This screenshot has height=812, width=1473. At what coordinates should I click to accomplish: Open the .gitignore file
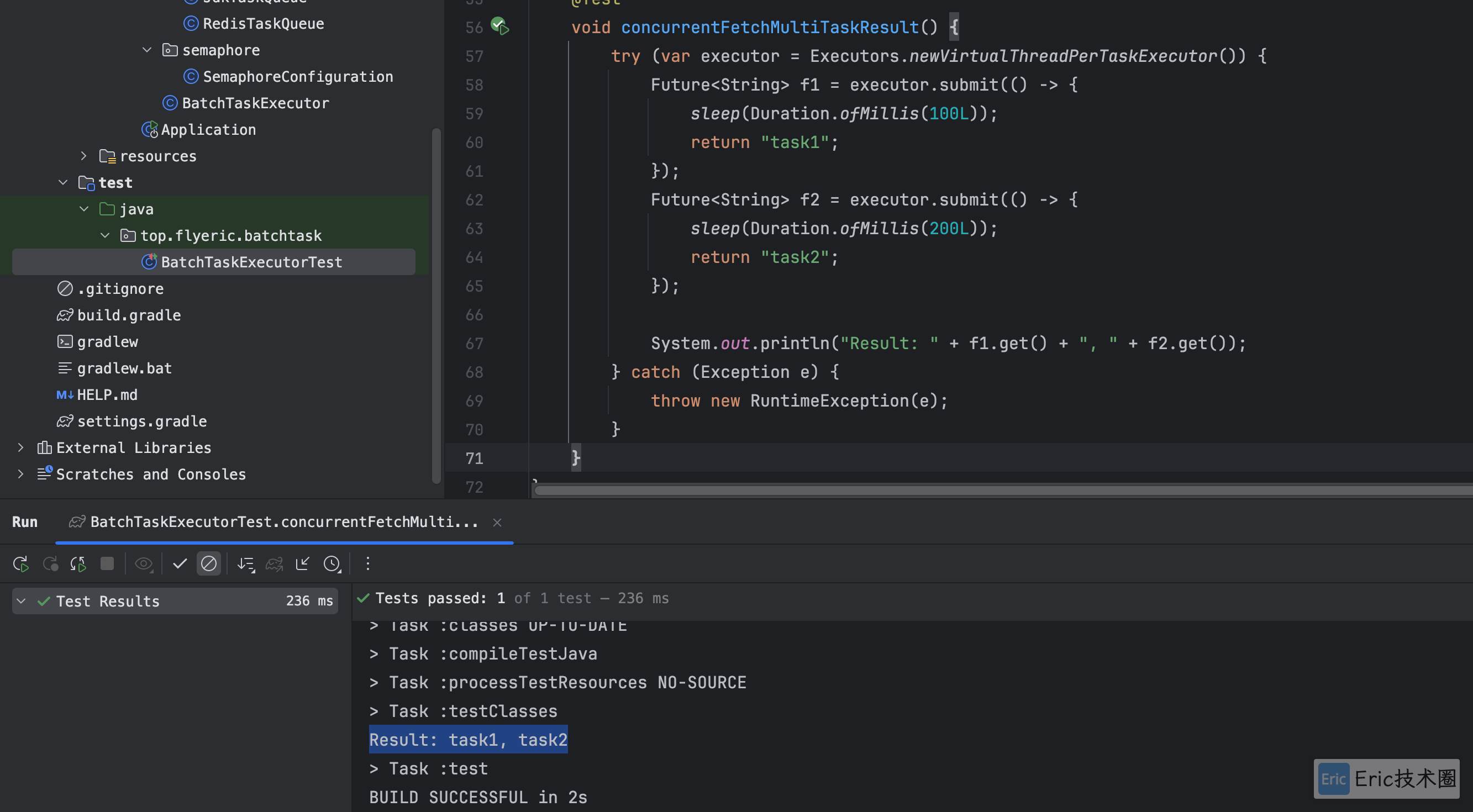(x=120, y=289)
